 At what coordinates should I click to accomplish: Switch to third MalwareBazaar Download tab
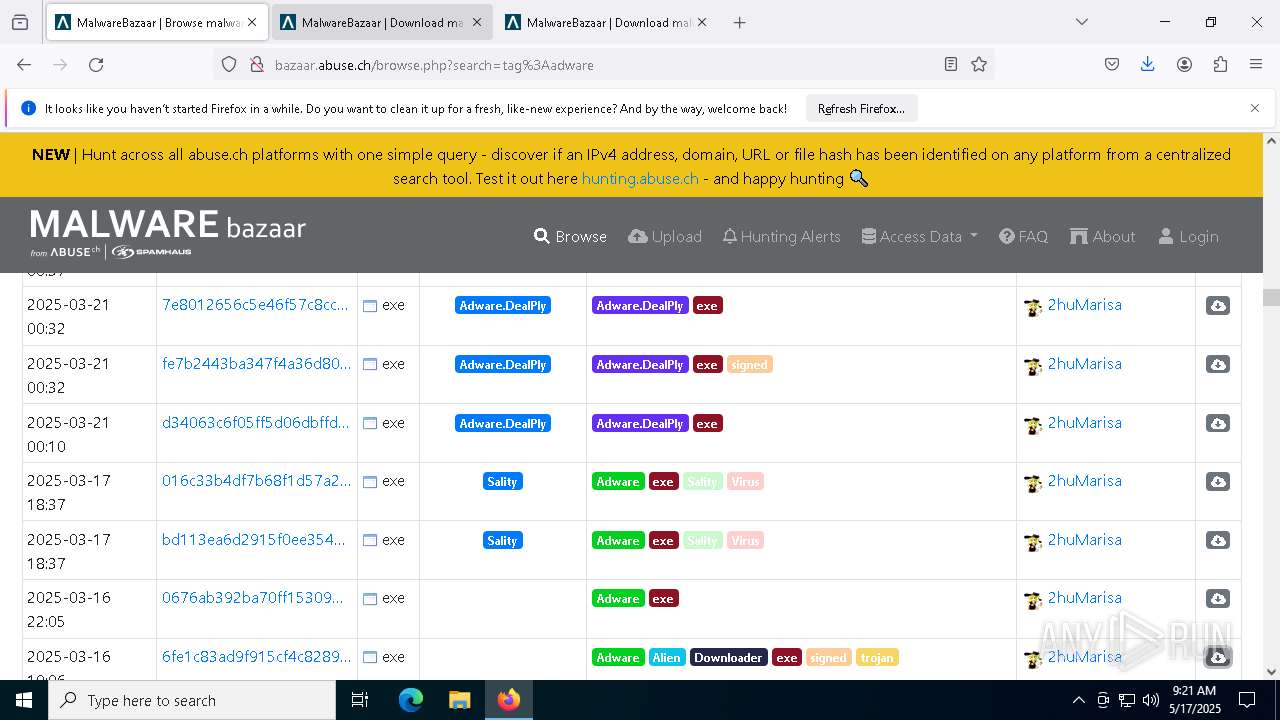tap(606, 22)
